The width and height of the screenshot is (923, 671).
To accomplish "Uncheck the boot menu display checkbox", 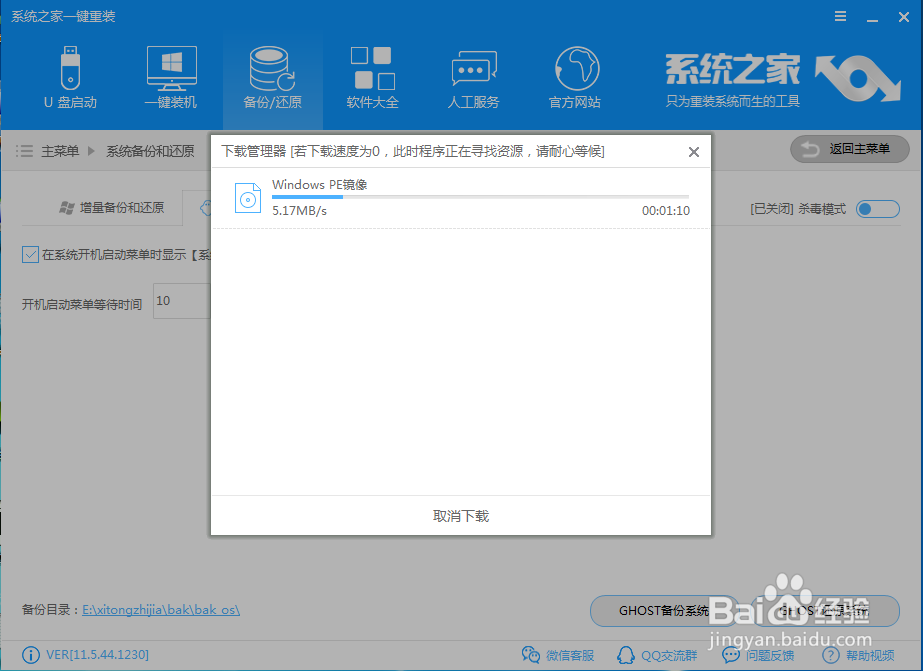I will click(30, 254).
